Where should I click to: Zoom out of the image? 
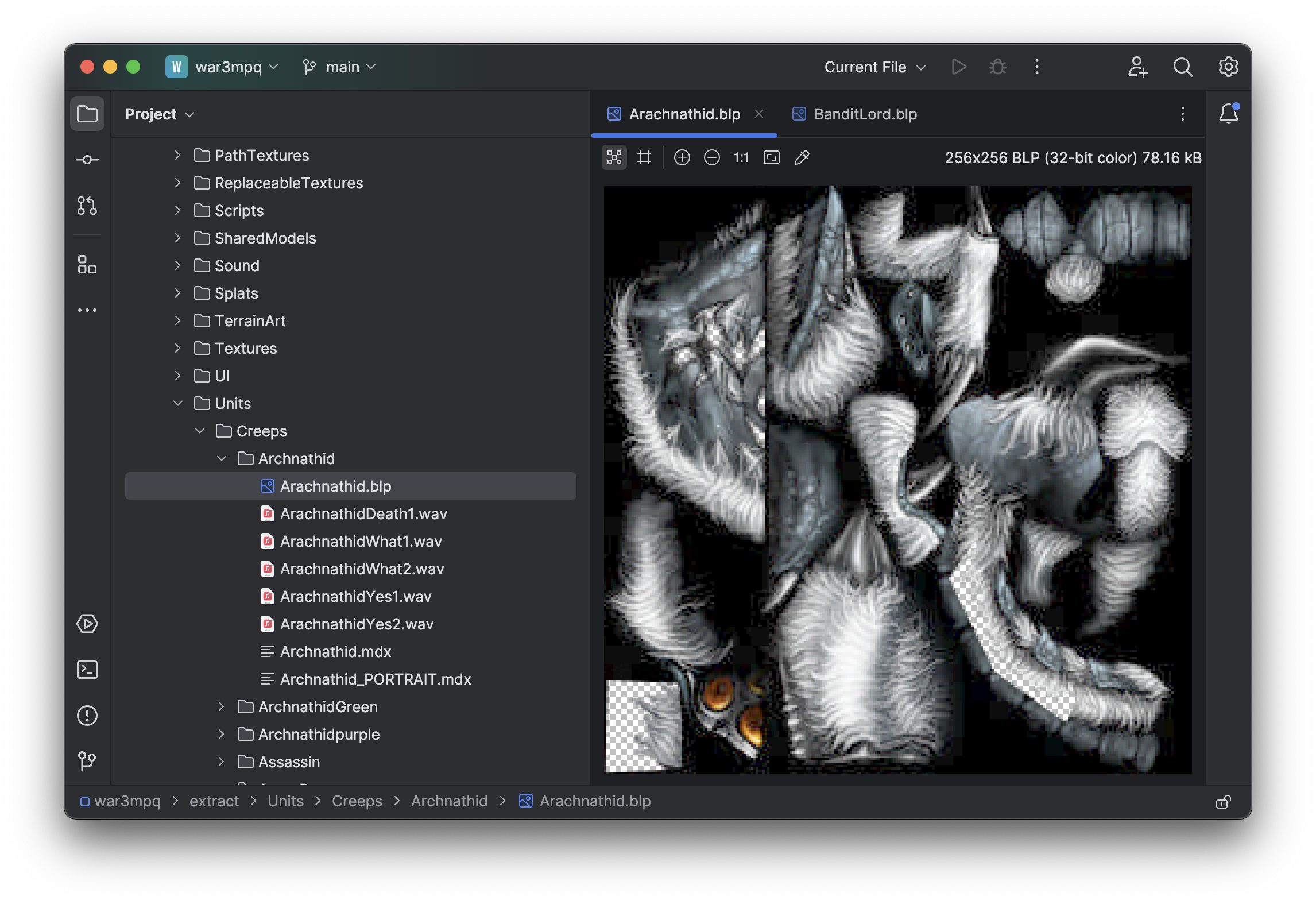712,157
